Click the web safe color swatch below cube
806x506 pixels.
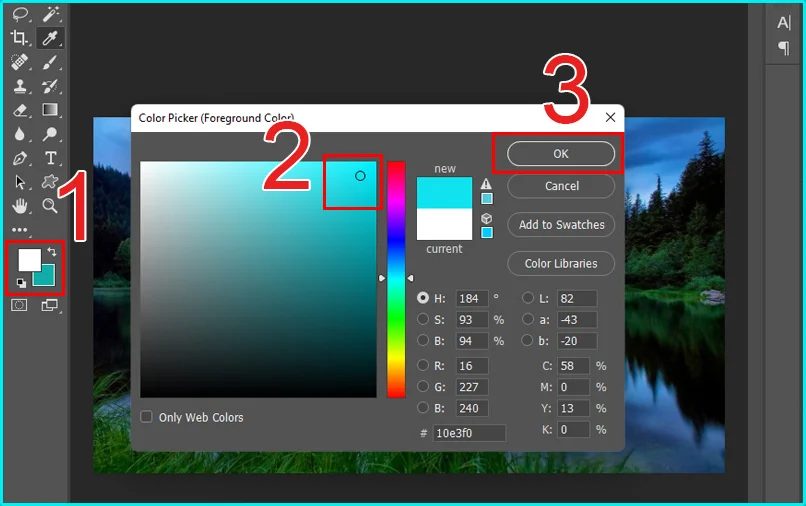[x=487, y=232]
